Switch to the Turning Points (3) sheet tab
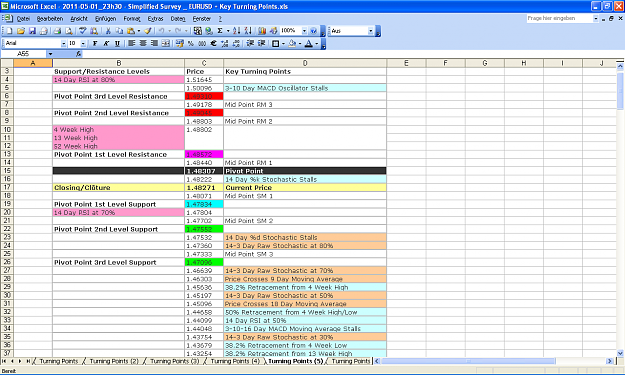Screen dimensions: 625x375 click(174, 361)
